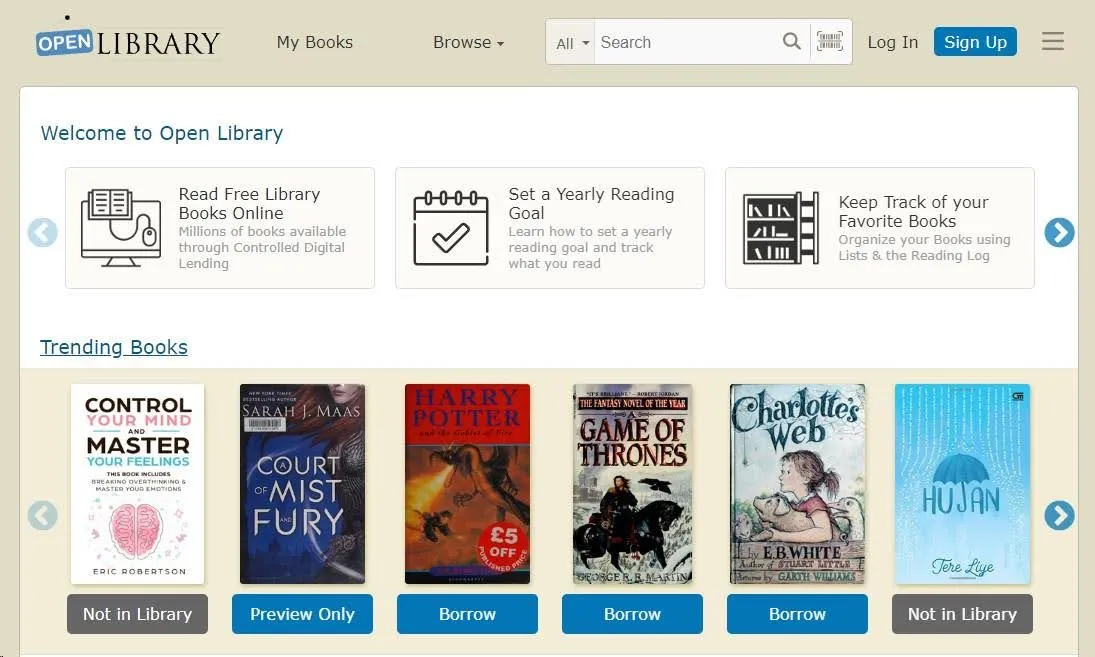Open My Books in navigation
This screenshot has height=657, width=1095.
click(315, 42)
